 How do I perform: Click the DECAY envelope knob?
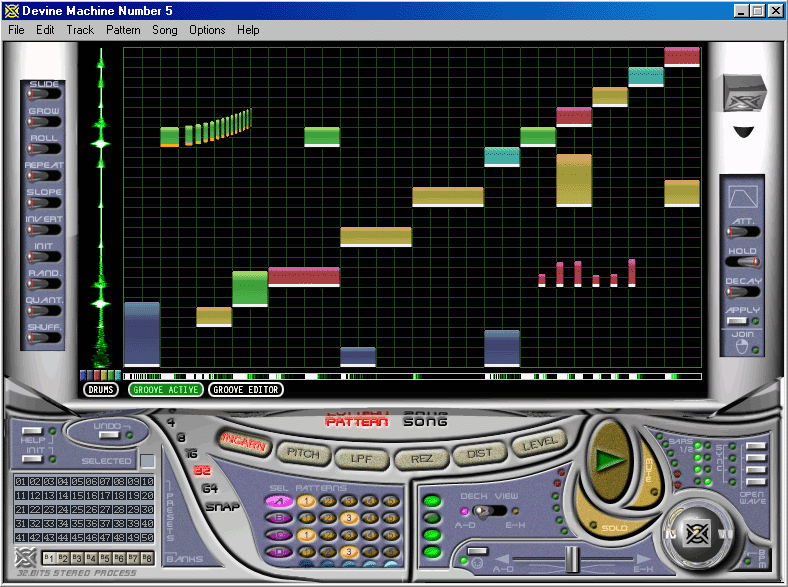pyautogui.click(x=743, y=291)
